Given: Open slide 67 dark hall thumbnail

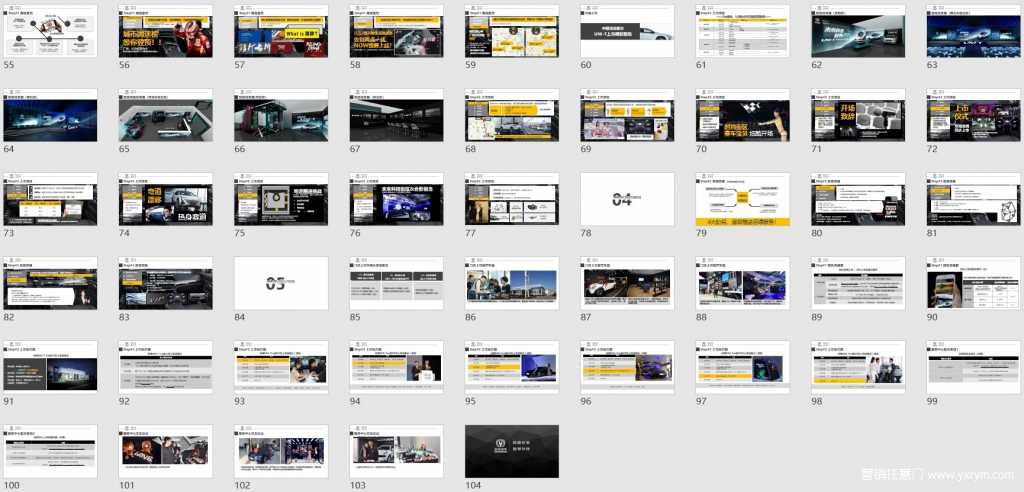Looking at the screenshot, I should point(396,114).
